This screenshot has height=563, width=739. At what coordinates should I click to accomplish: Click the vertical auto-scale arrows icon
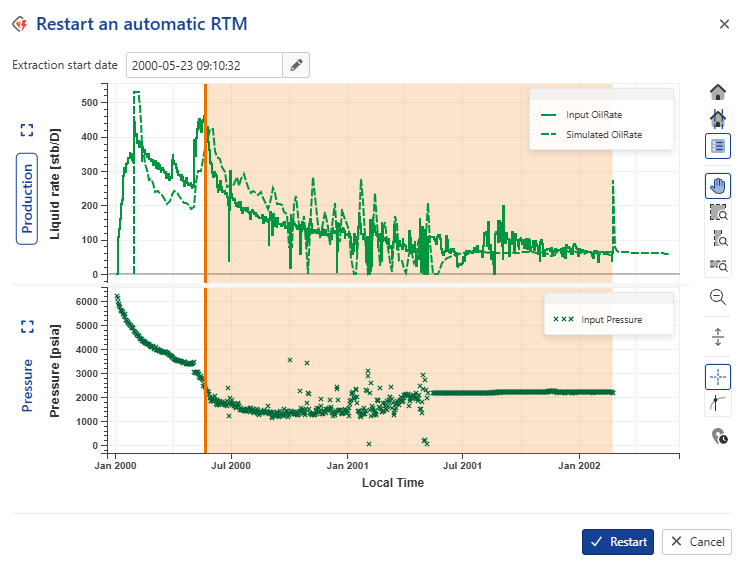[718, 337]
